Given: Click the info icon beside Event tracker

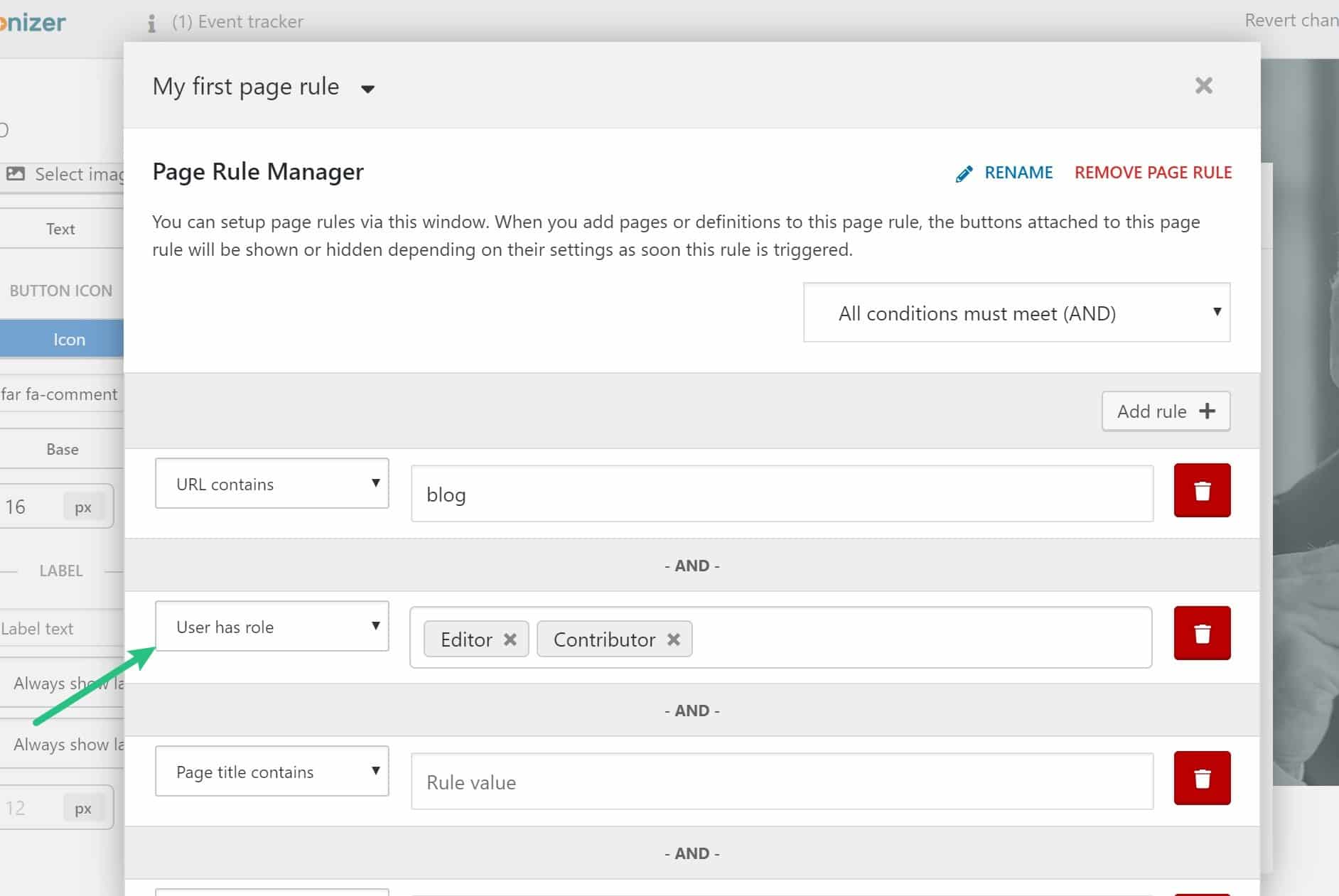Looking at the screenshot, I should [151, 23].
